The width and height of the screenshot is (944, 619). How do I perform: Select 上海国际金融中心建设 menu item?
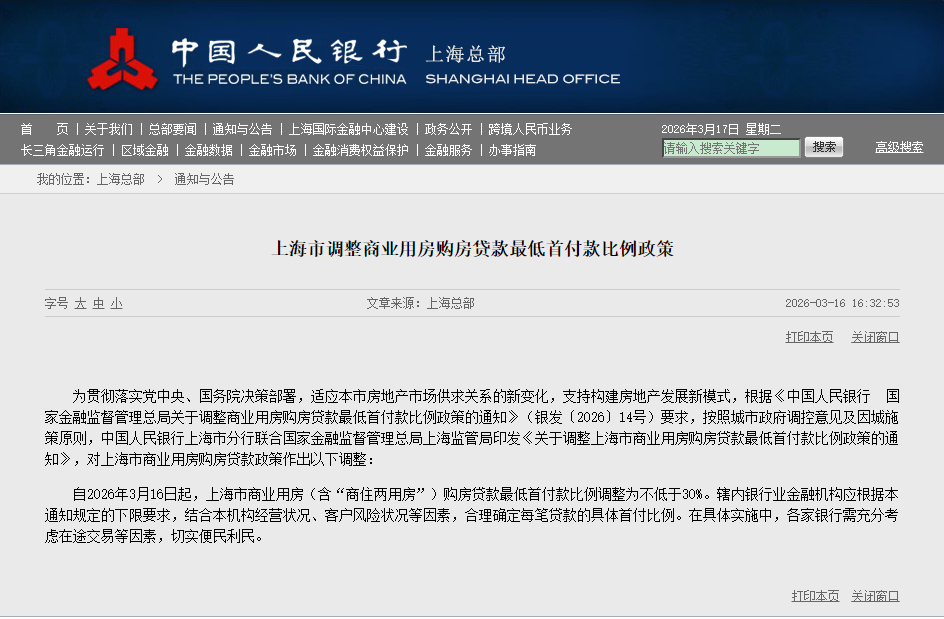348,129
